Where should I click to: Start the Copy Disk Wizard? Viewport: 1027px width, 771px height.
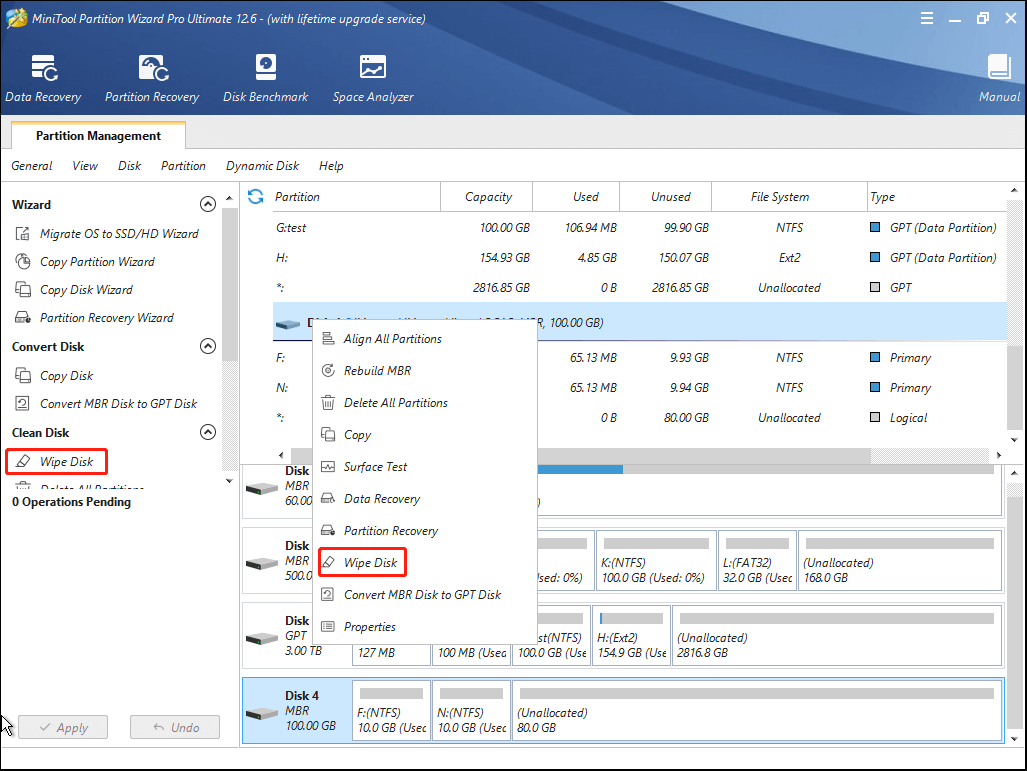coord(73,290)
